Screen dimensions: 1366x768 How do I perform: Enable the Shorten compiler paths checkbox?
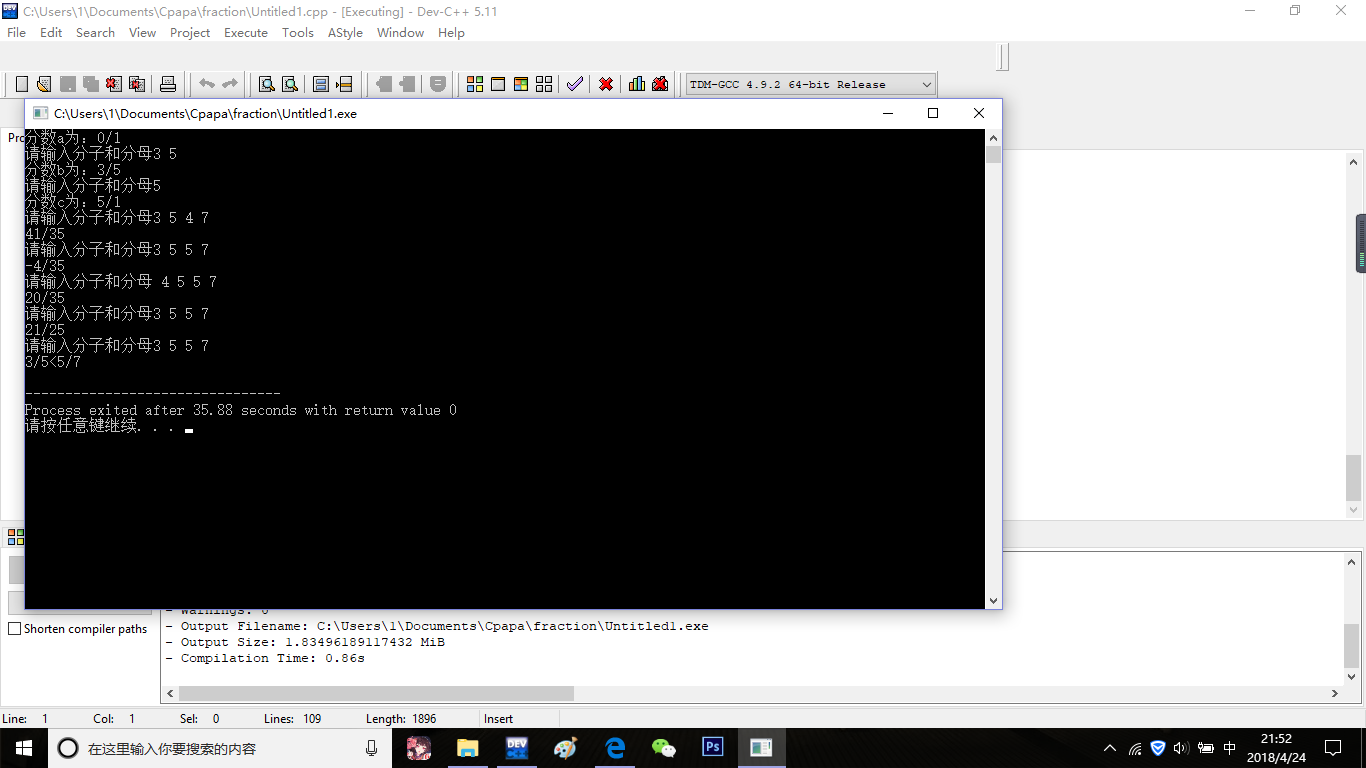click(15, 629)
